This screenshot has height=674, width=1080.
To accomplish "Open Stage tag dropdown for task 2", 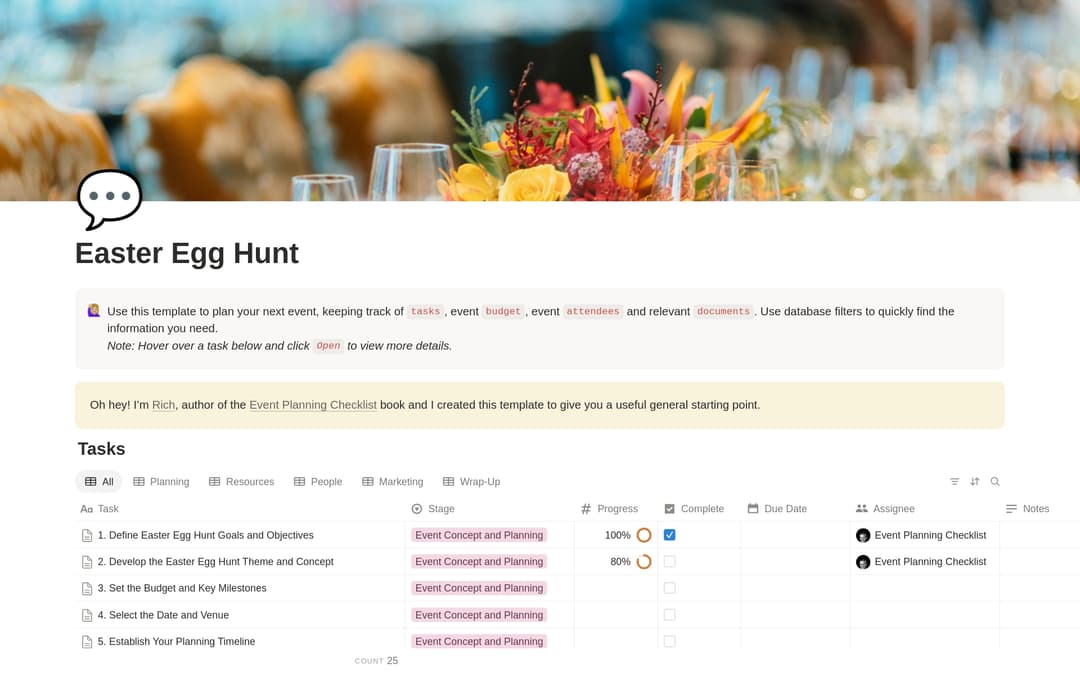I will (x=479, y=562).
